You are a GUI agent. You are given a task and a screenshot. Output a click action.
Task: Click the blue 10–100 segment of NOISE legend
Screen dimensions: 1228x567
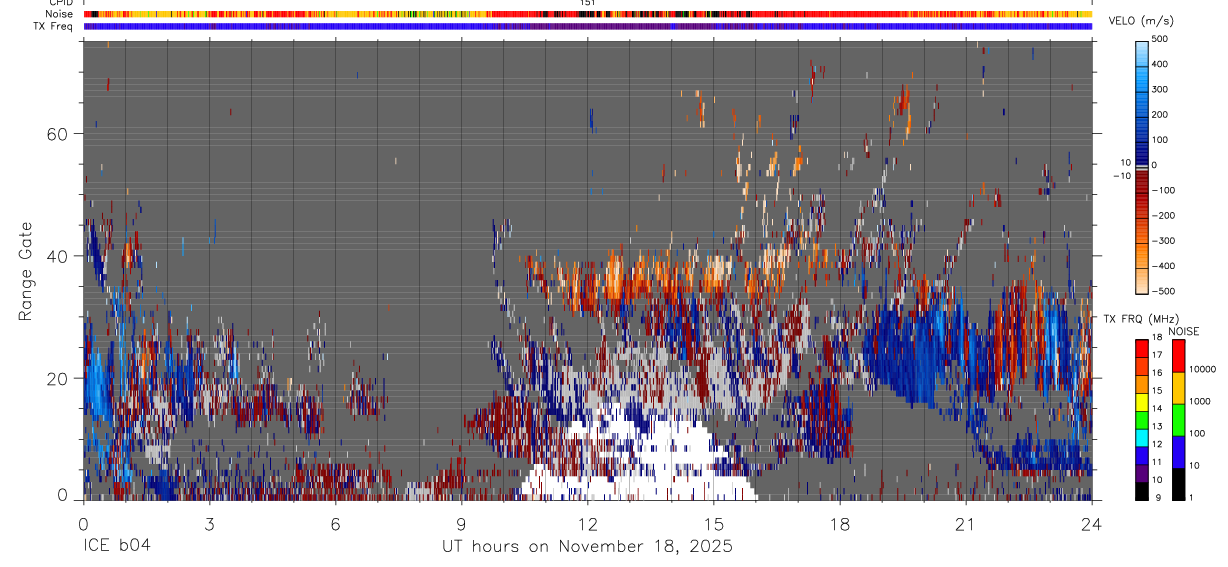1179,452
